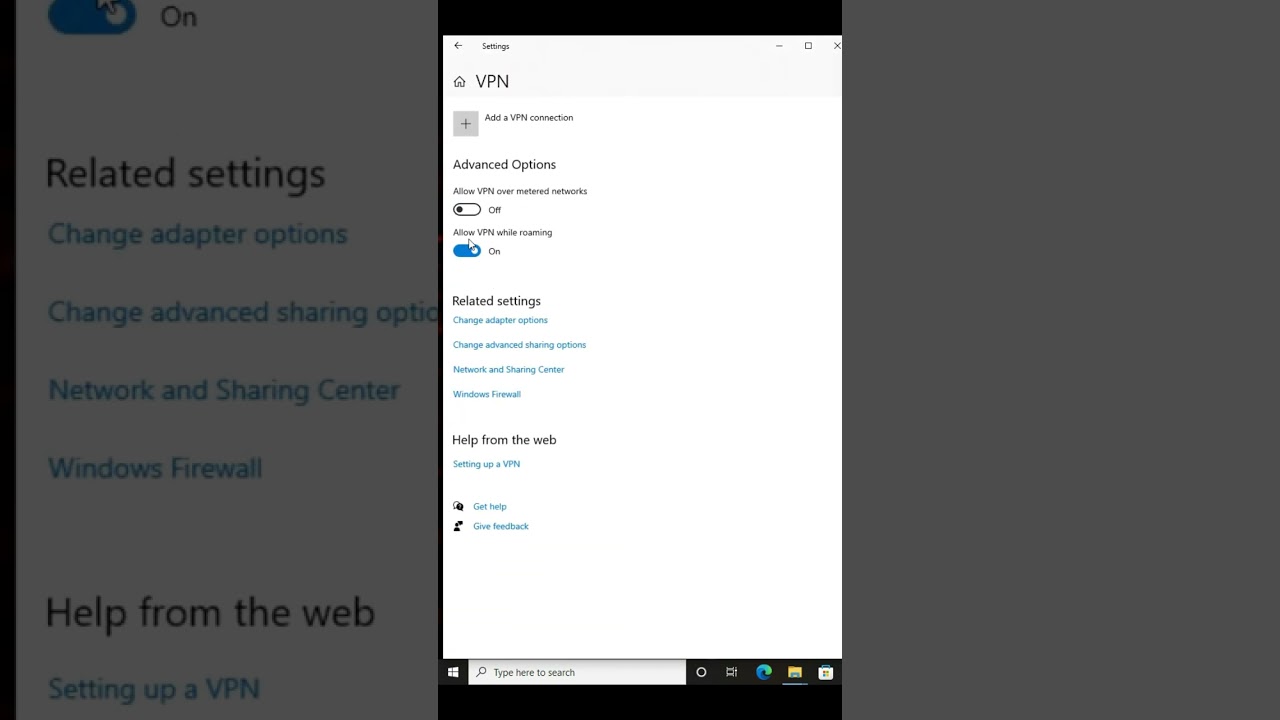Click the 'Allow VPN while roaming' label
This screenshot has height=720, width=1280.
[502, 232]
